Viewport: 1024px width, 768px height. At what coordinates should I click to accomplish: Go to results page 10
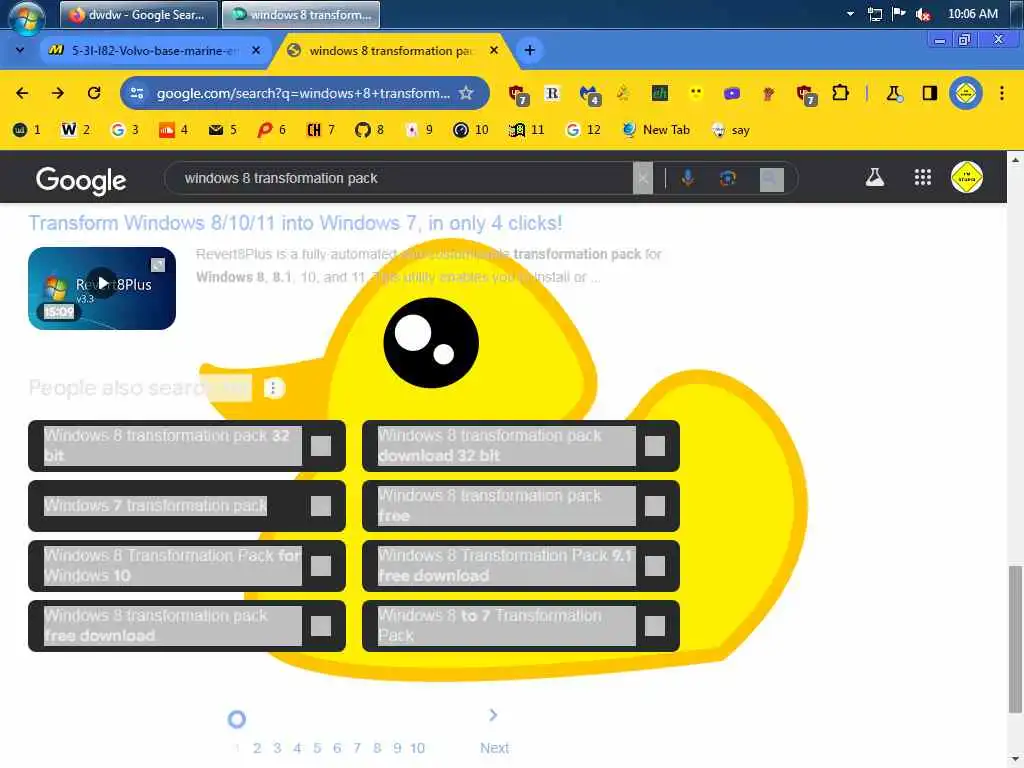(417, 748)
